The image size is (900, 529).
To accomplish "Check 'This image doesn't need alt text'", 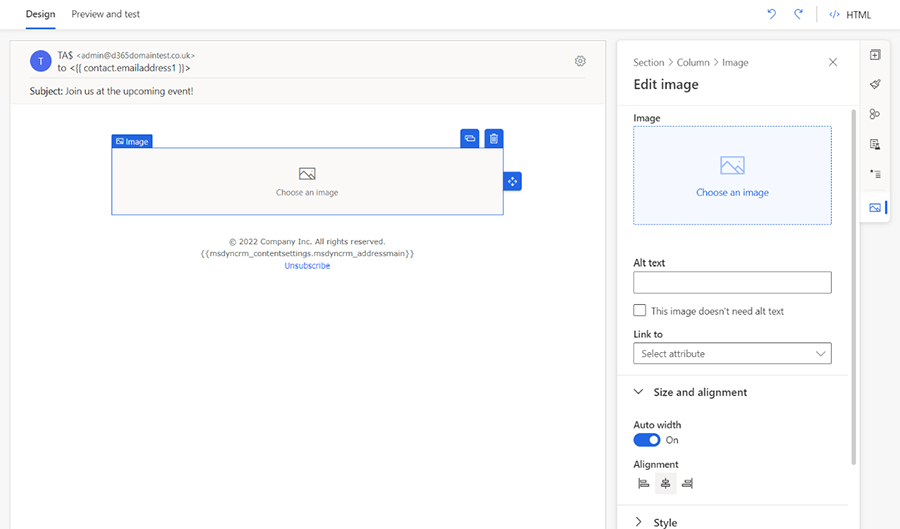I will 640,311.
